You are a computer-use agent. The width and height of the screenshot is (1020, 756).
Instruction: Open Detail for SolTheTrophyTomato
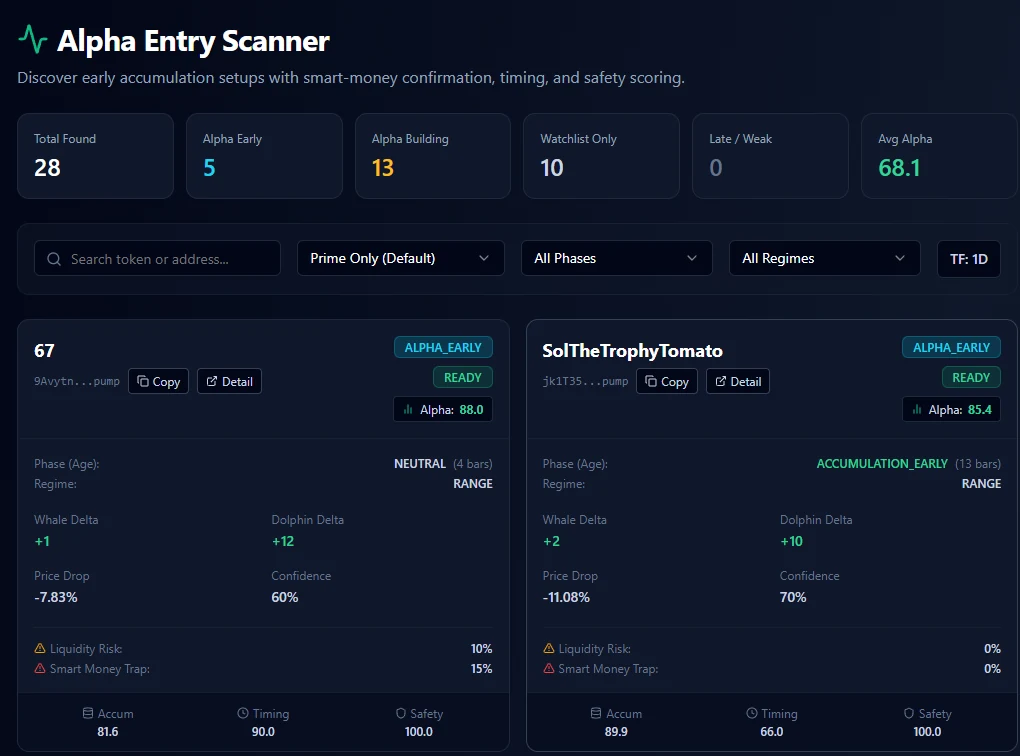click(738, 381)
